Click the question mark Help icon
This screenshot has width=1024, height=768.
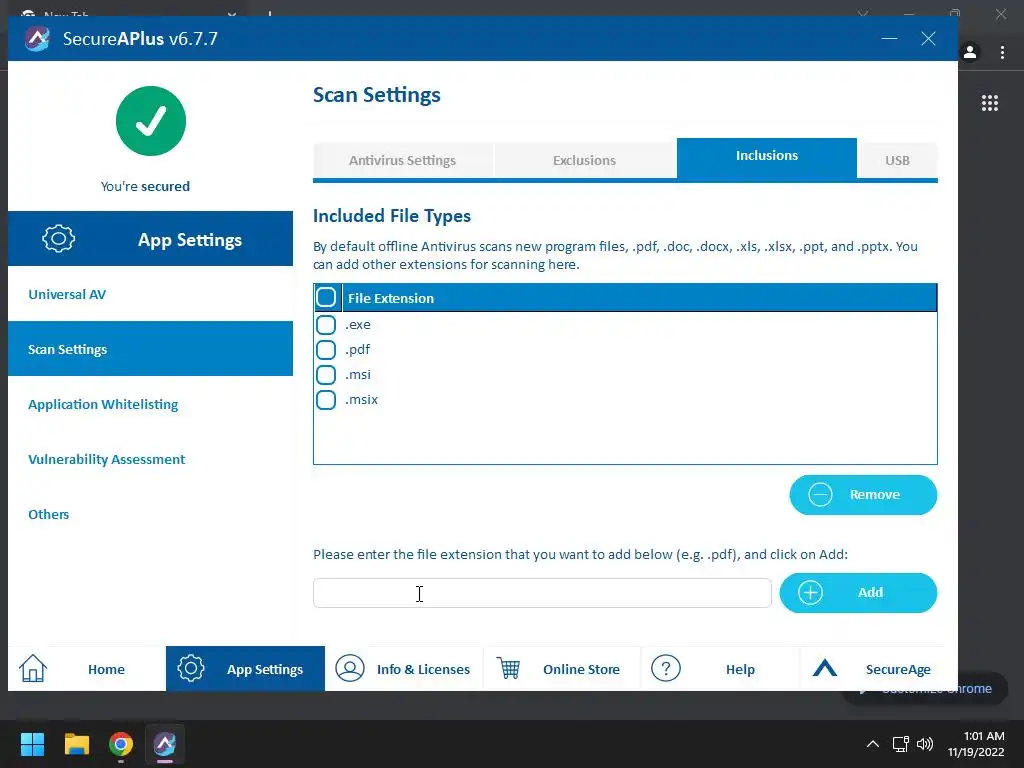pos(666,669)
